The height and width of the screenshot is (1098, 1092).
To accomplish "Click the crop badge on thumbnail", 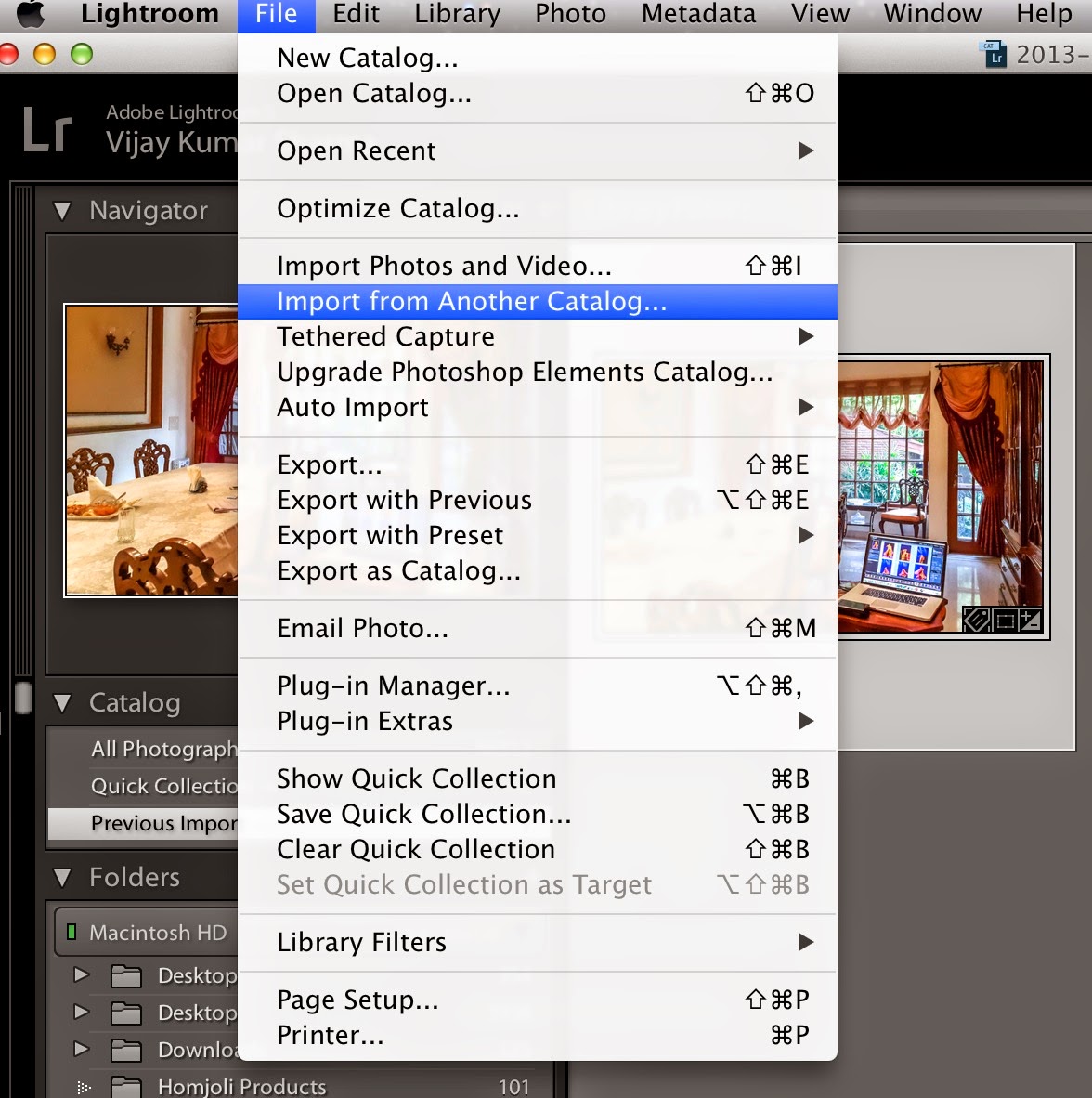I will pyautogui.click(x=1005, y=620).
